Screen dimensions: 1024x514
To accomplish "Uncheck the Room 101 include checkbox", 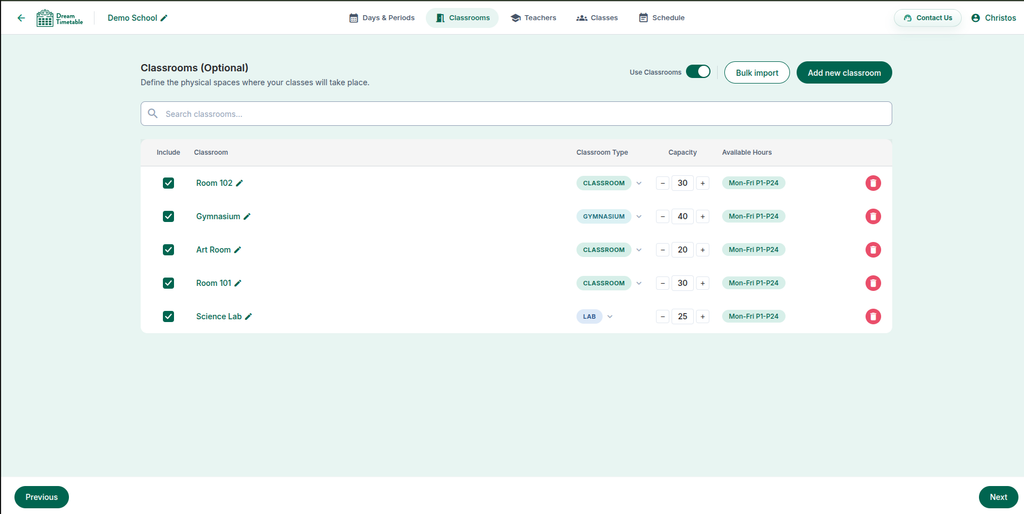I will [x=168, y=283].
